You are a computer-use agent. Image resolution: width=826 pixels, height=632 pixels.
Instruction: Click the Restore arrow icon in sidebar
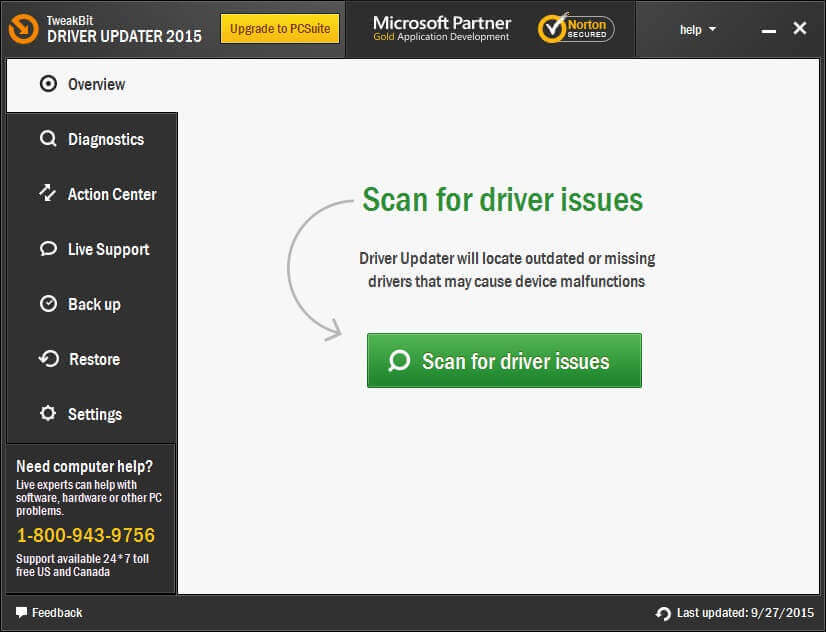[x=47, y=359]
